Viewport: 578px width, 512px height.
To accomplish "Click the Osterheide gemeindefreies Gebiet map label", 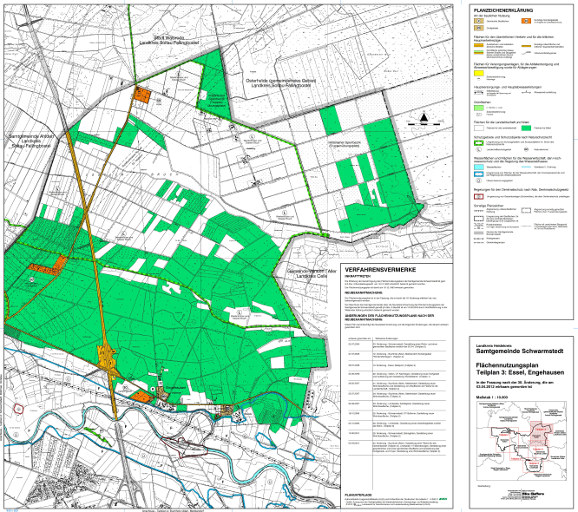I will tap(281, 83).
